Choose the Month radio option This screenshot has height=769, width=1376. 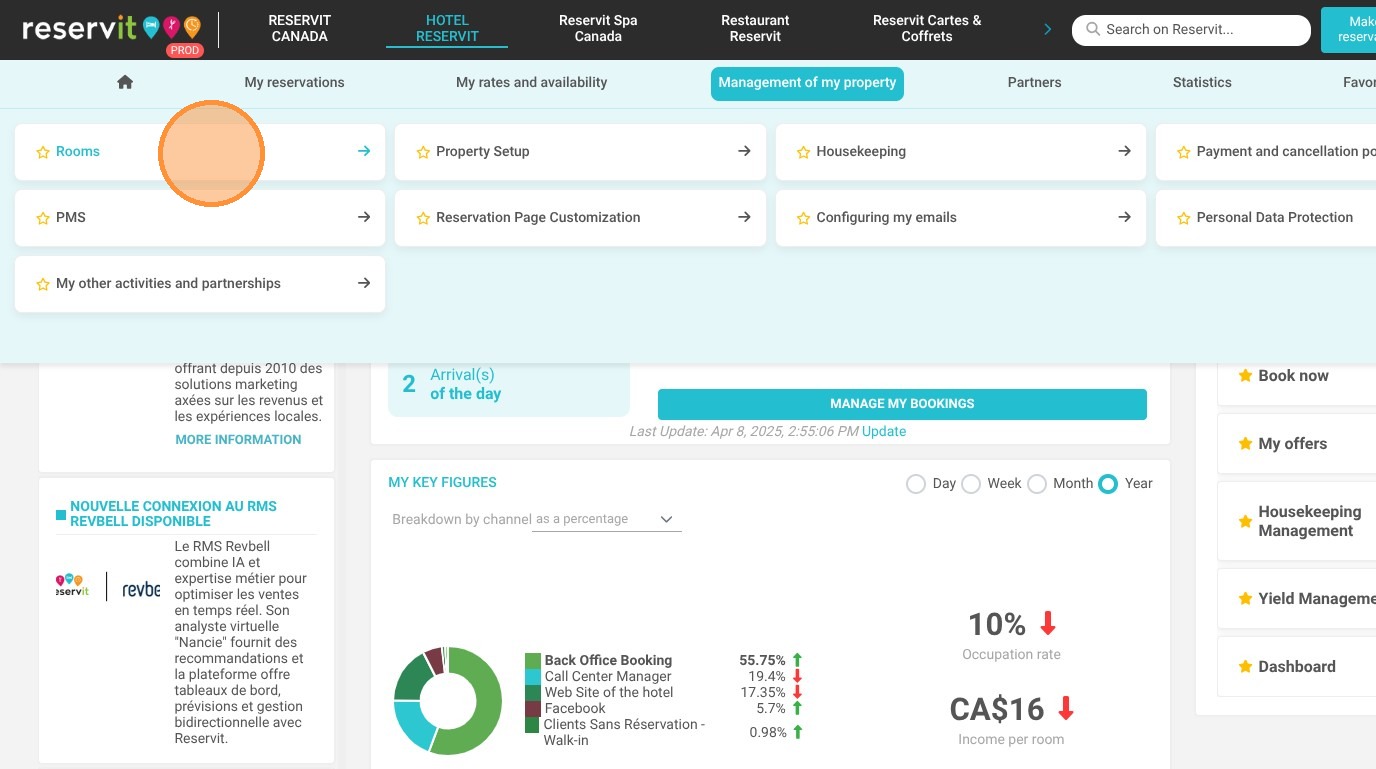coord(1037,484)
